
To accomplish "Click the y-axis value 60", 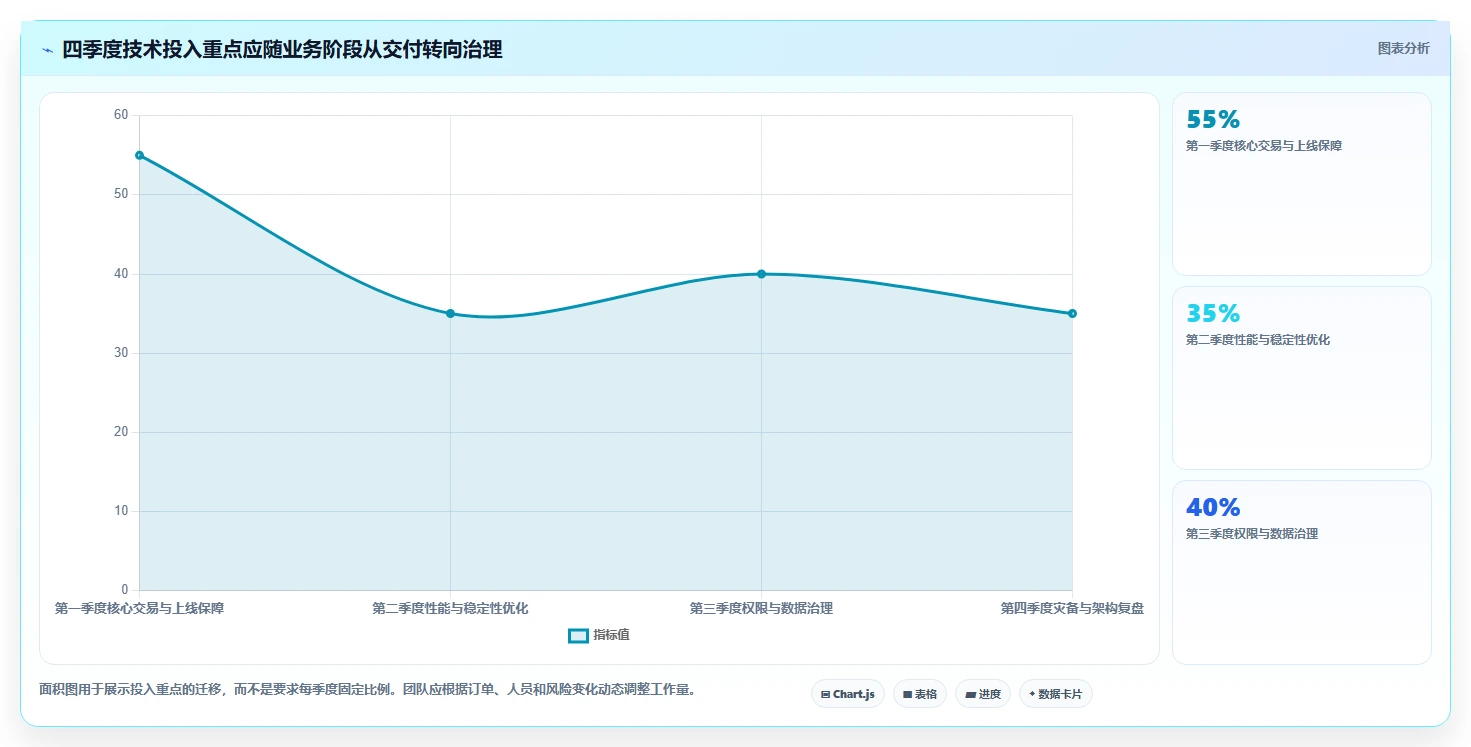I will [122, 115].
